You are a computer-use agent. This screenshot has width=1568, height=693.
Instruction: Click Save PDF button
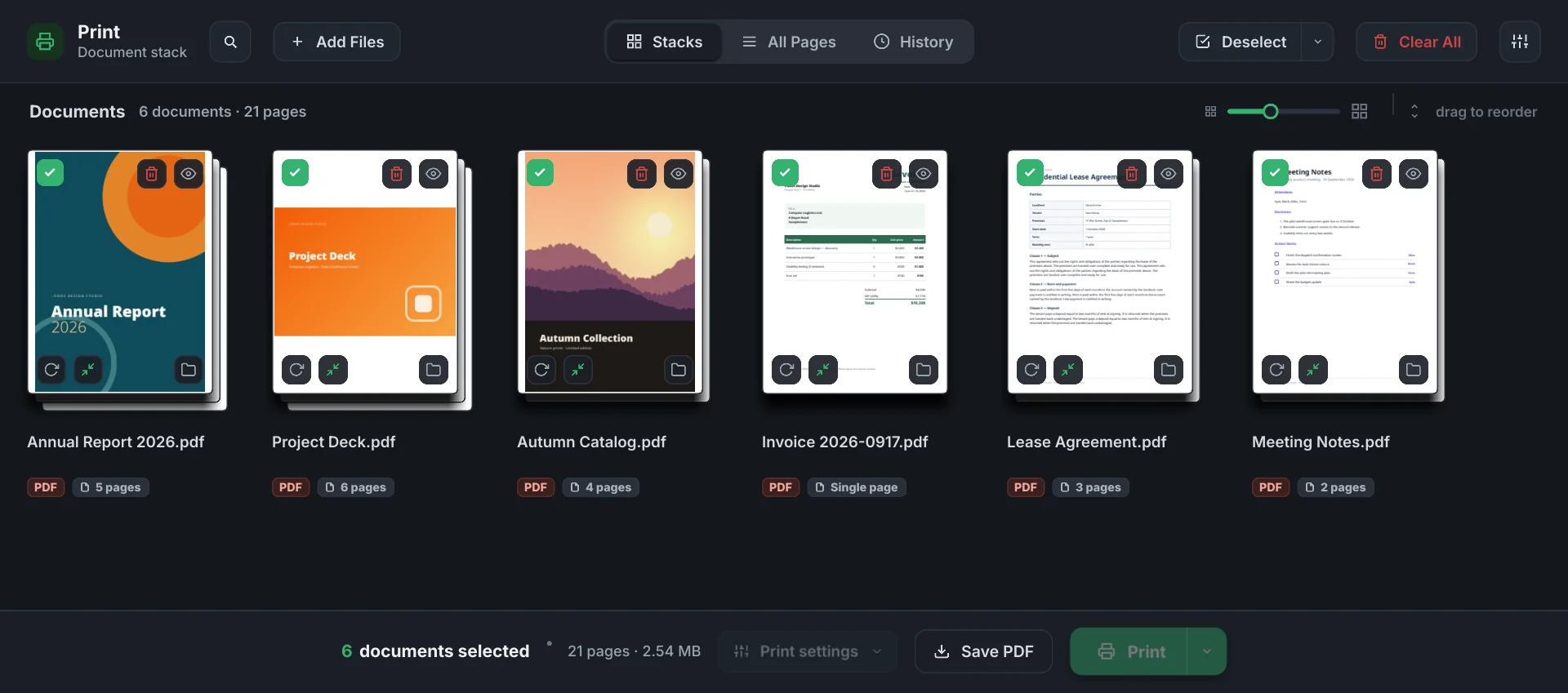[x=983, y=651]
